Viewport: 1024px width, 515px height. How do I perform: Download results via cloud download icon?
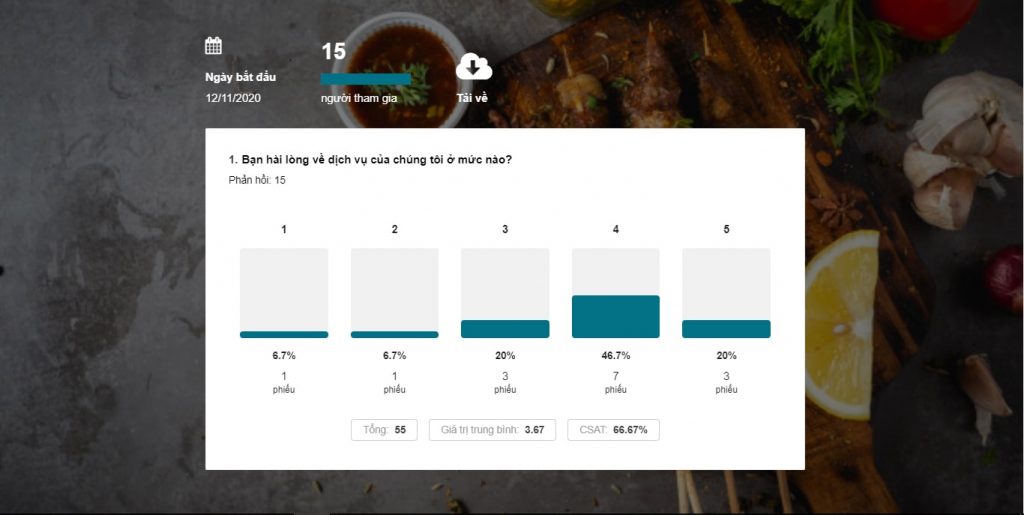pos(473,67)
